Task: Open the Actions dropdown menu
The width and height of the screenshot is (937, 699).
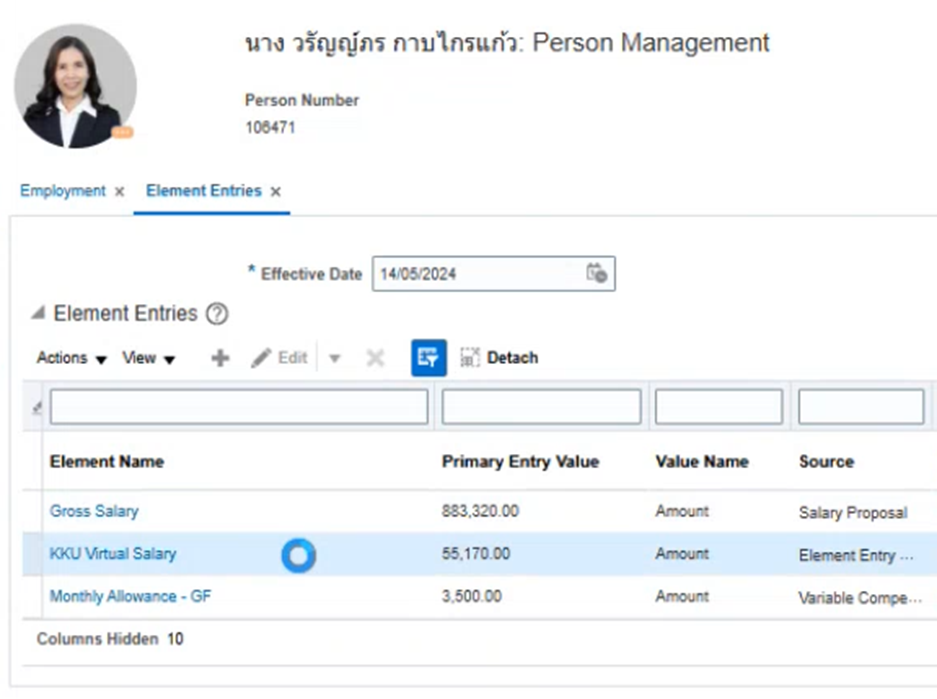Action: pos(71,358)
